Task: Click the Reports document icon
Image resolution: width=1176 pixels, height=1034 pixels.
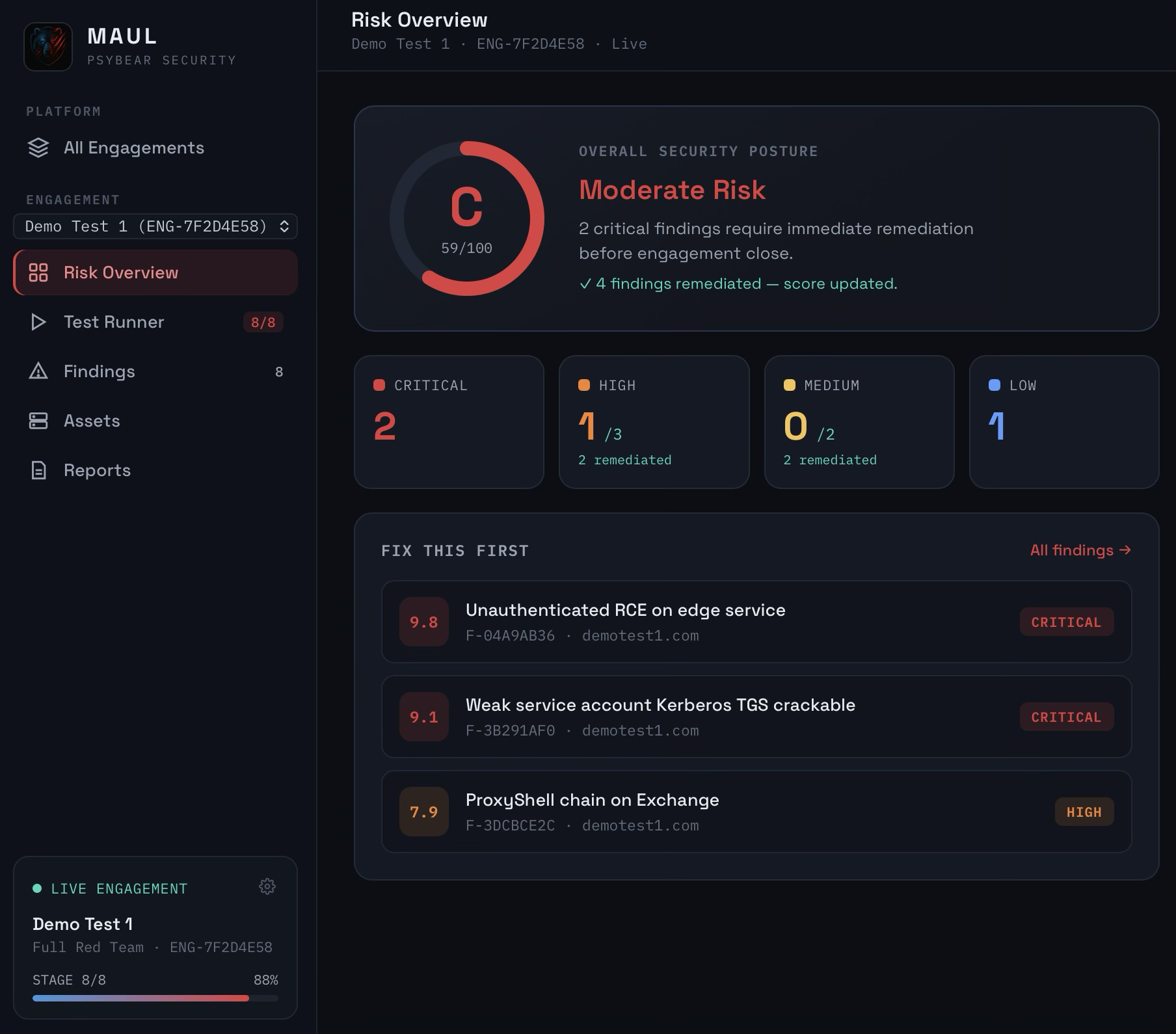Action: tap(38, 470)
